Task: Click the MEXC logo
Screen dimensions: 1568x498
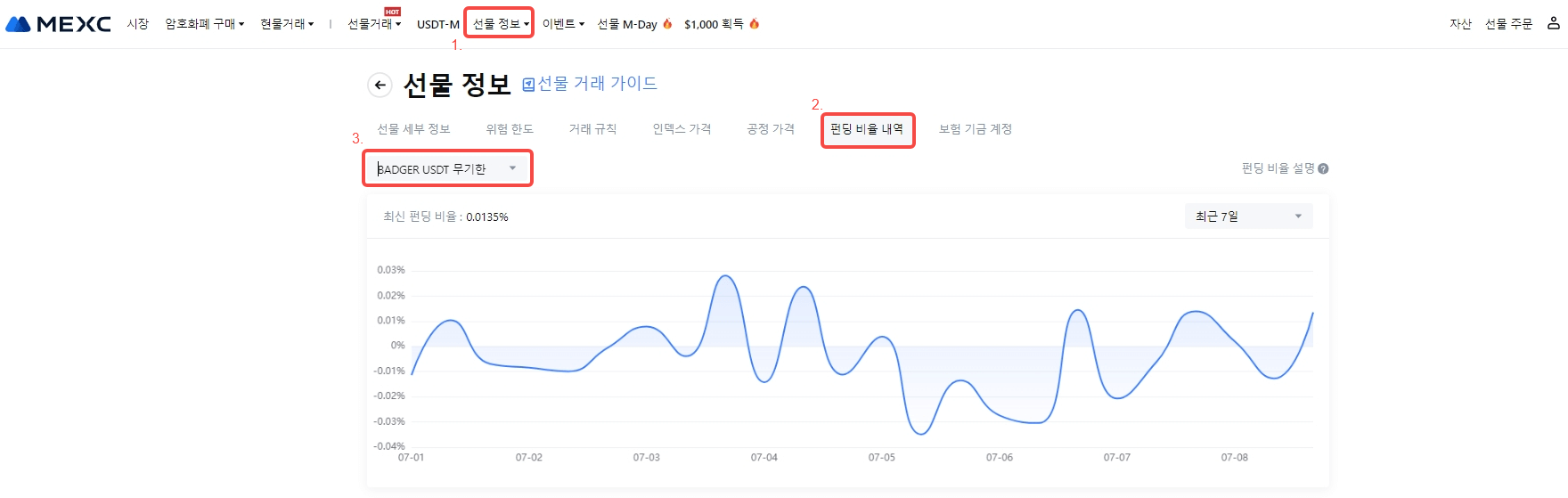Action: [59, 24]
